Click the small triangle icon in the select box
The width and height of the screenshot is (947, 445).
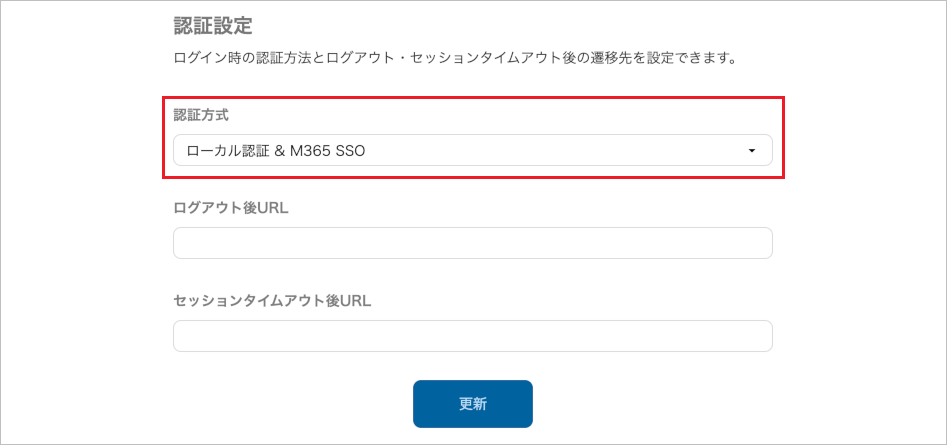pyautogui.click(x=751, y=151)
